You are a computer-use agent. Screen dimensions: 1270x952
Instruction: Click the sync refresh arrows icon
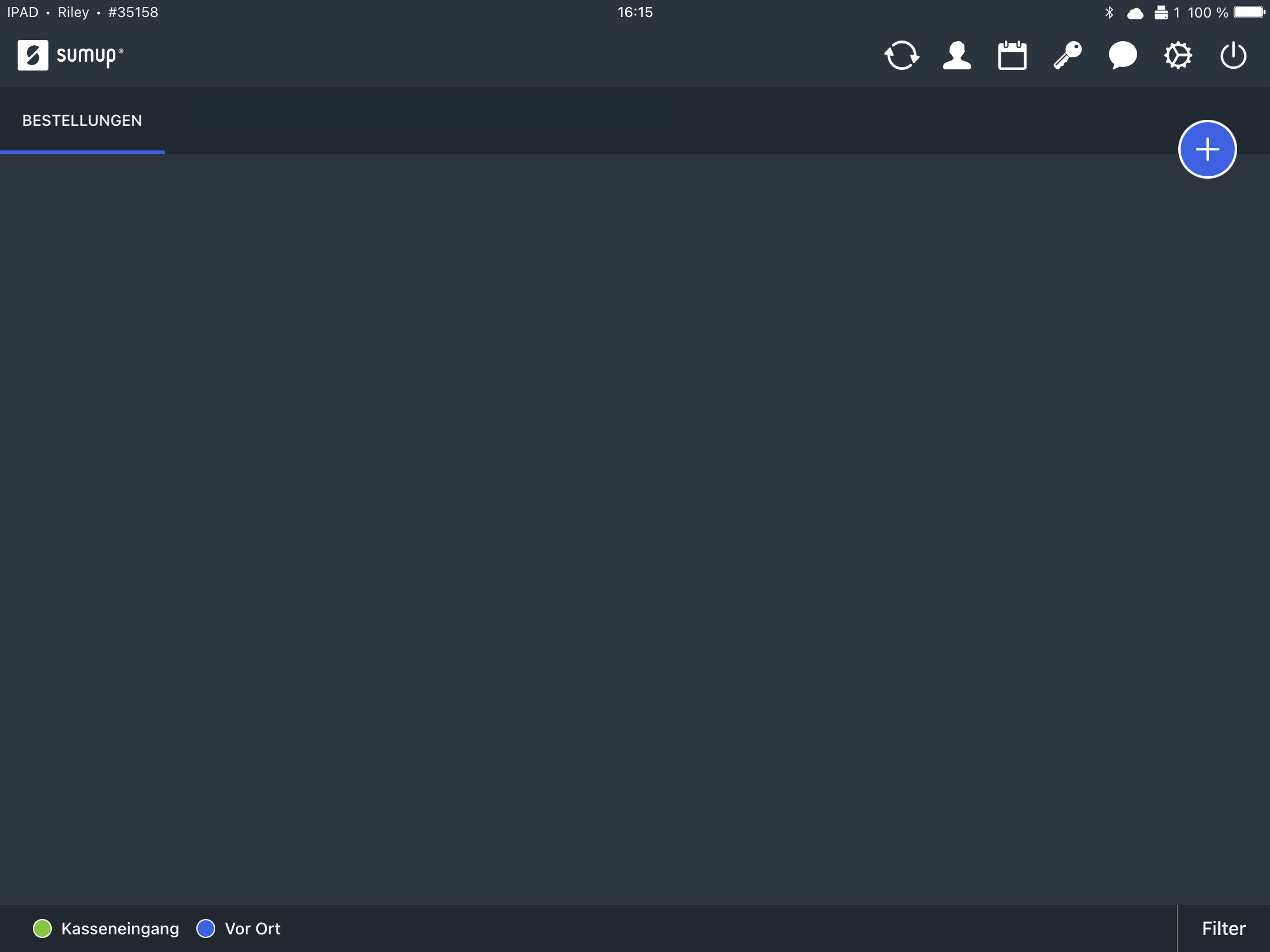pos(901,56)
